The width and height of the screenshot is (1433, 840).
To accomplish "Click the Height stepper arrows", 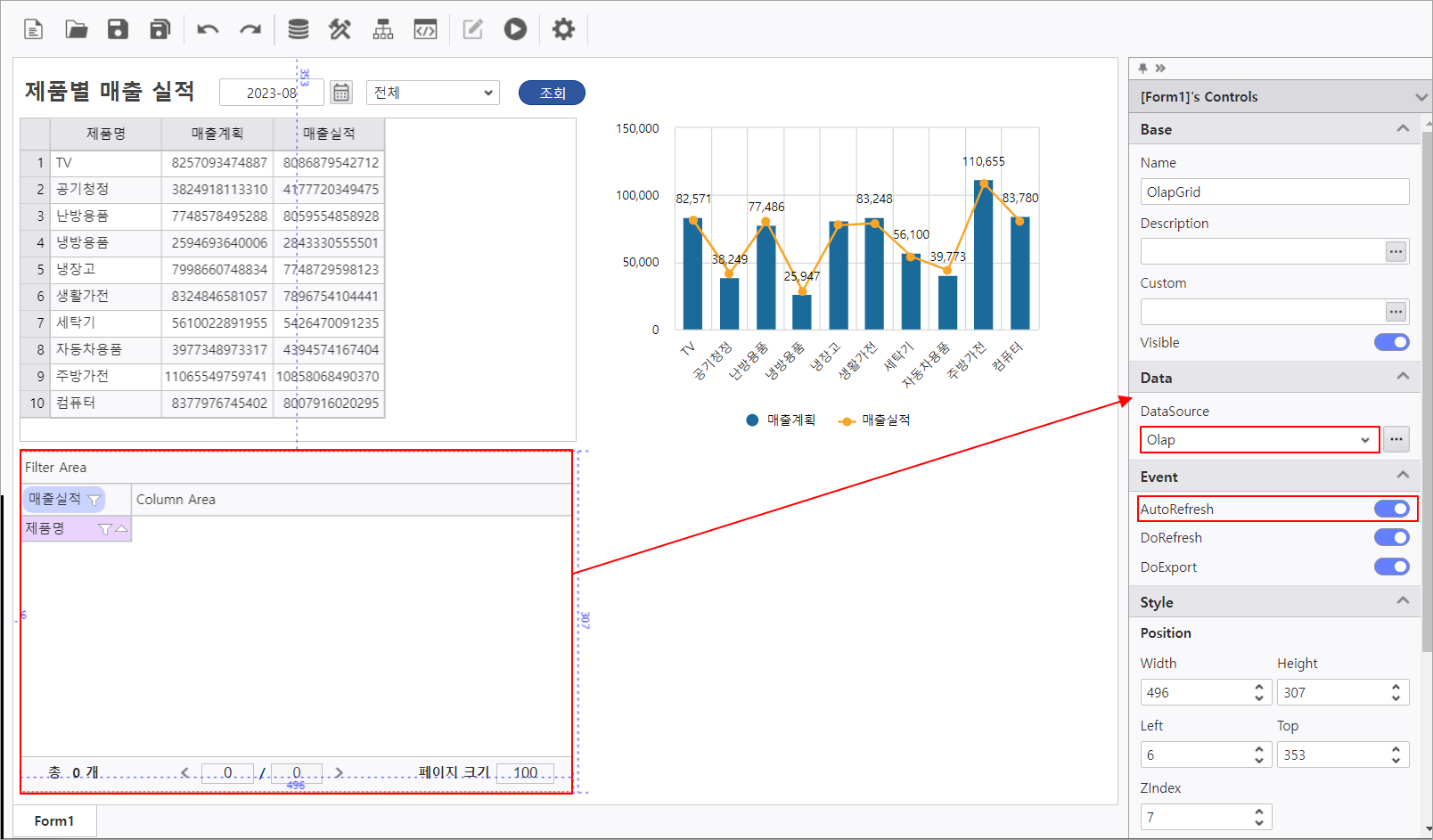I will (1396, 692).
